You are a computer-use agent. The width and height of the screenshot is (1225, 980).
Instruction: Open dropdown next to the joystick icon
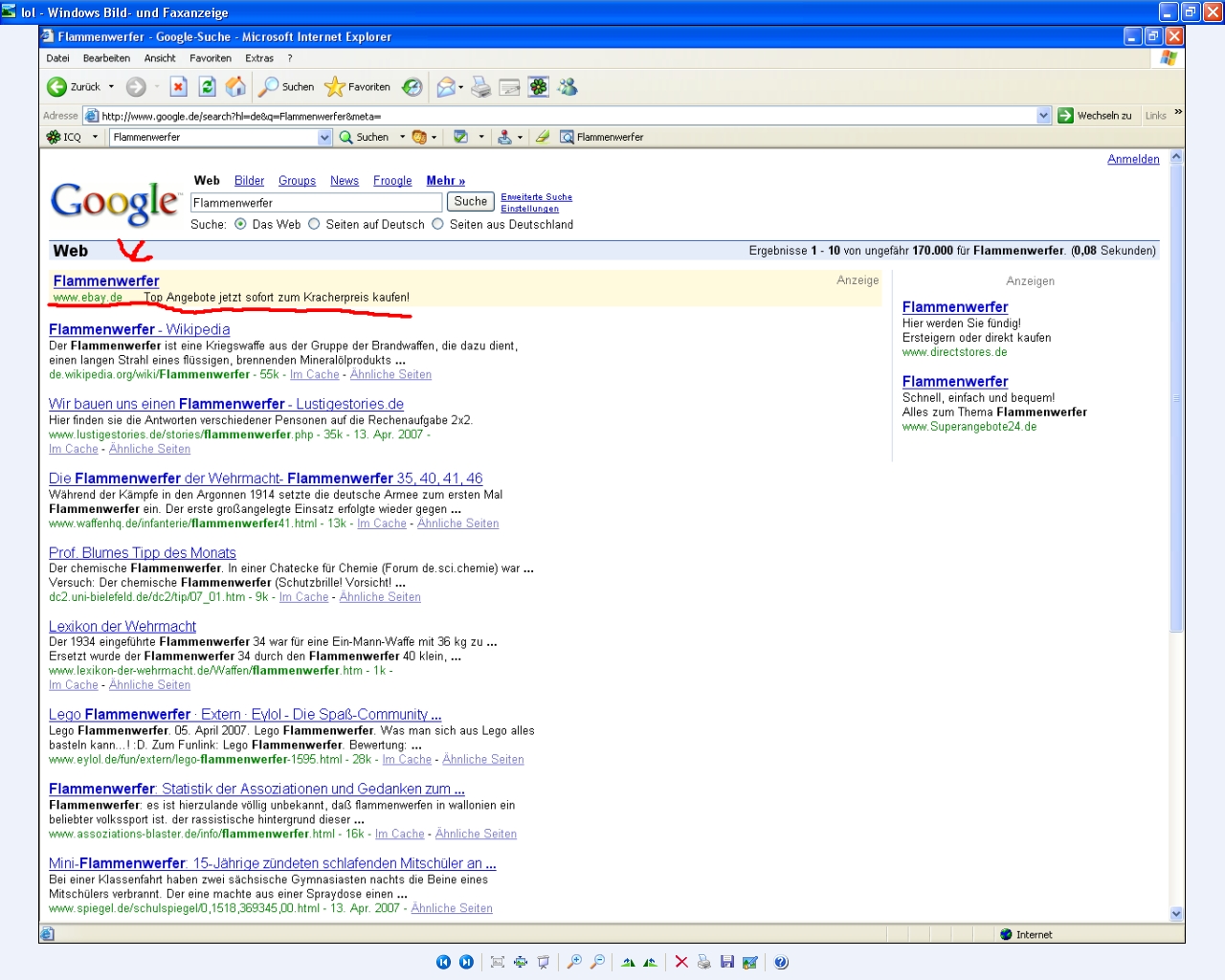point(520,137)
